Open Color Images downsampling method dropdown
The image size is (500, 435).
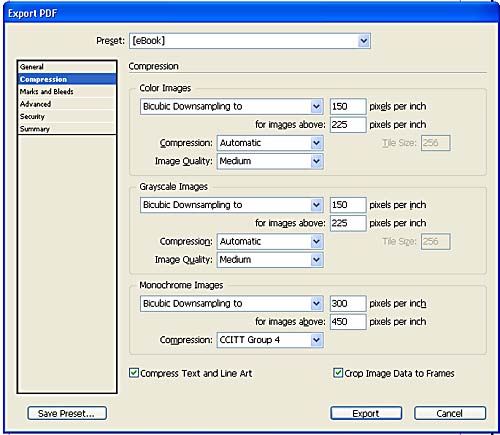(232, 106)
